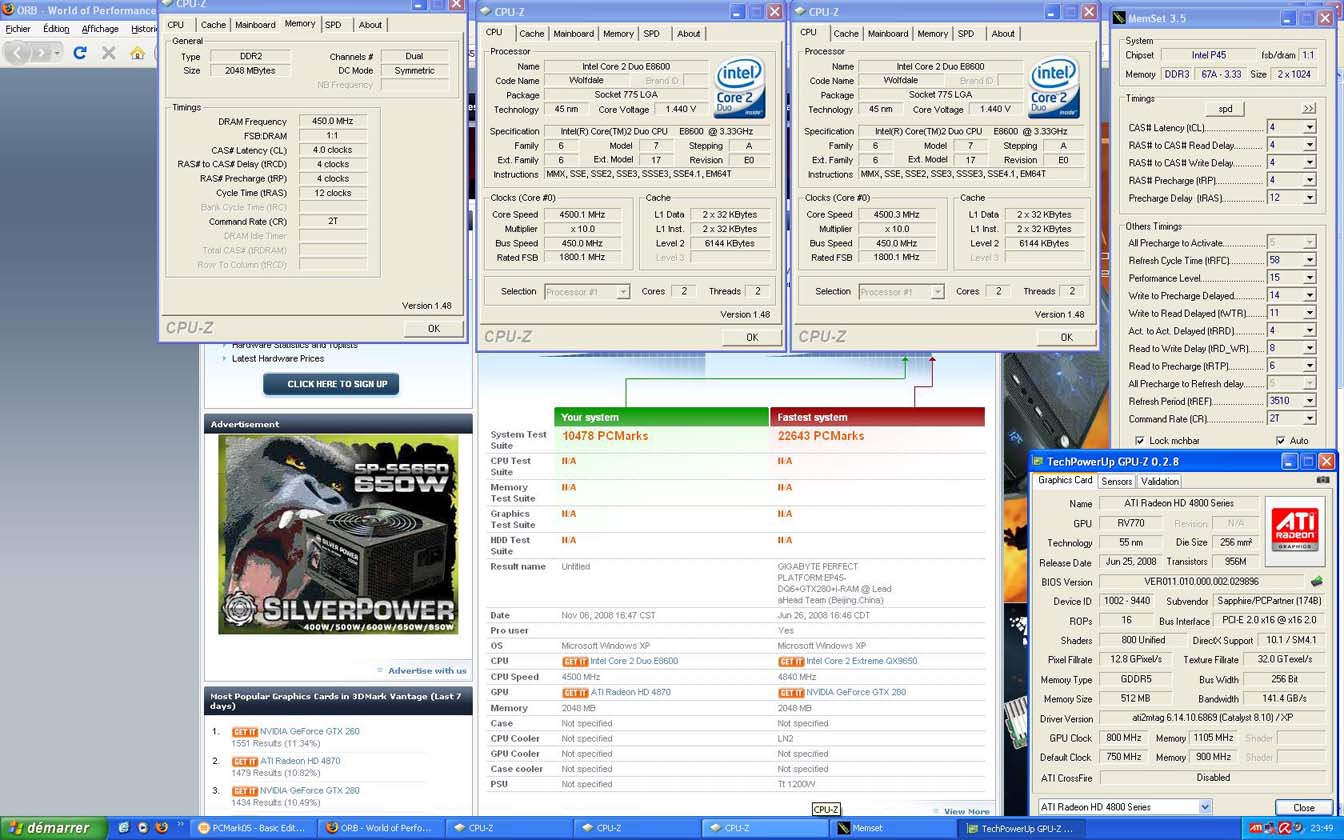Image resolution: width=1344 pixels, height=840 pixels.
Task: Open CAS# Latency (tCL) dropdown
Action: click(x=1308, y=128)
